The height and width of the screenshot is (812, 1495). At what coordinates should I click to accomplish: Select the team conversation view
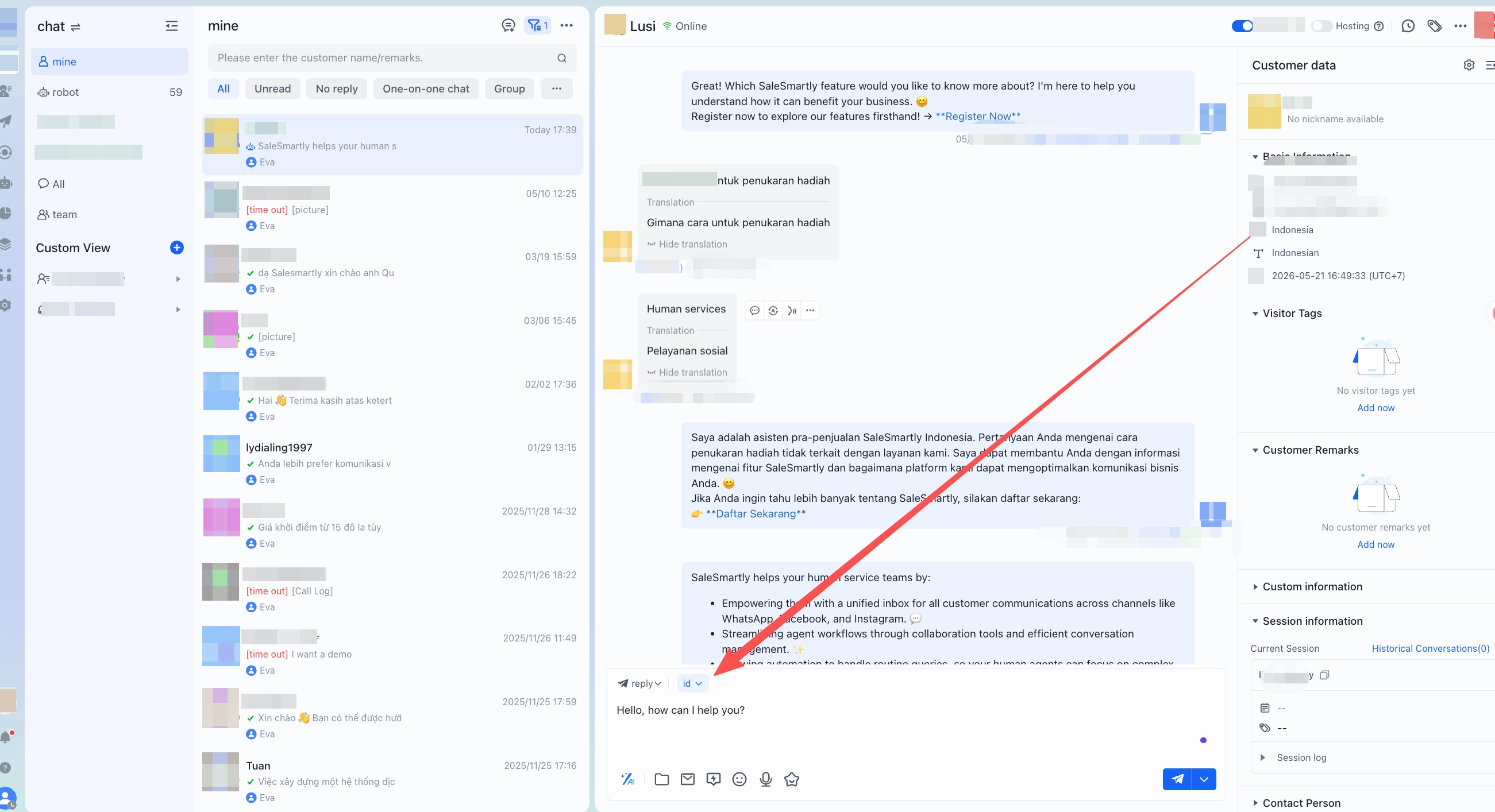pyautogui.click(x=110, y=214)
